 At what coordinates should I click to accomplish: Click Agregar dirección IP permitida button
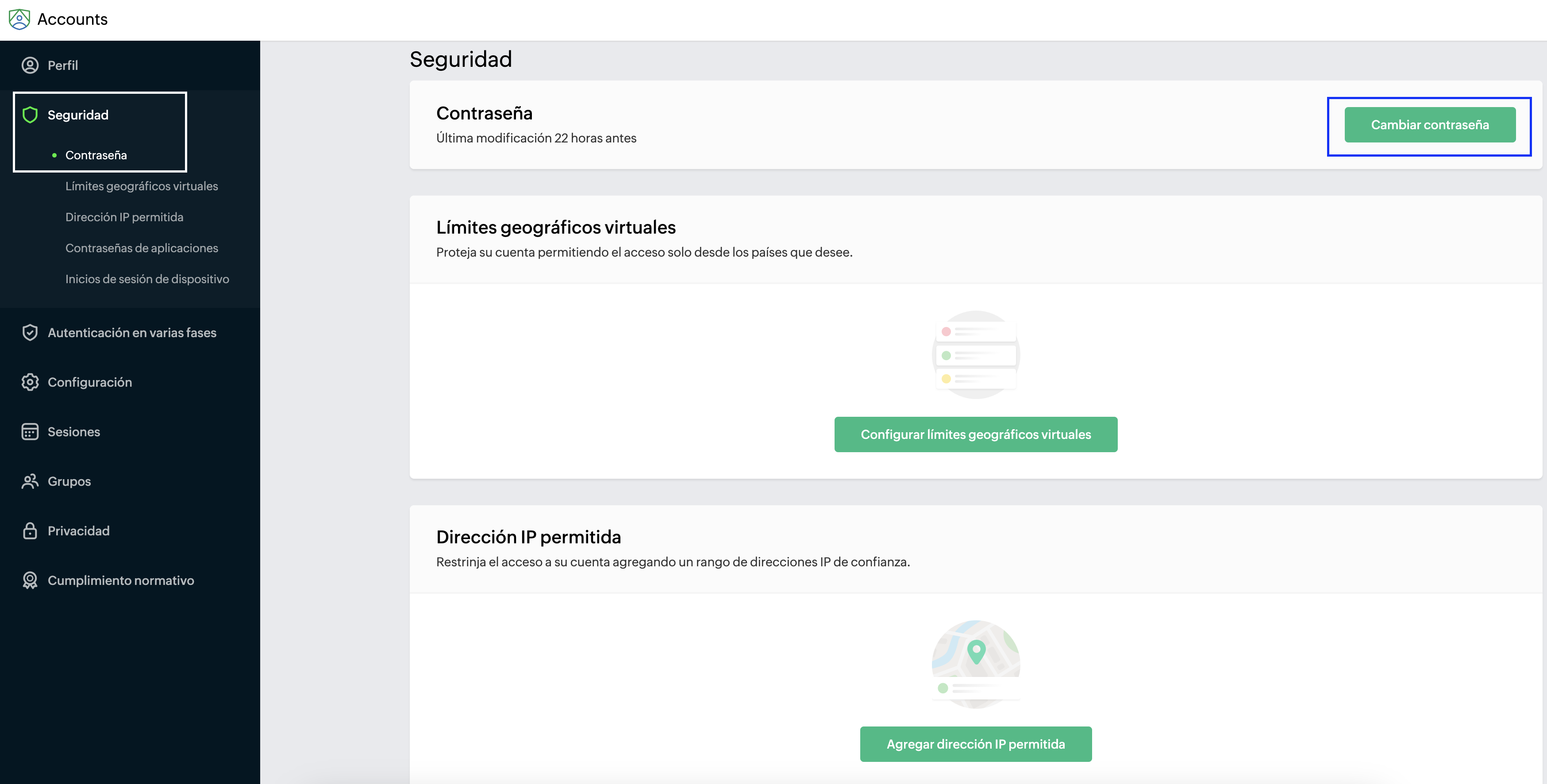click(976, 744)
